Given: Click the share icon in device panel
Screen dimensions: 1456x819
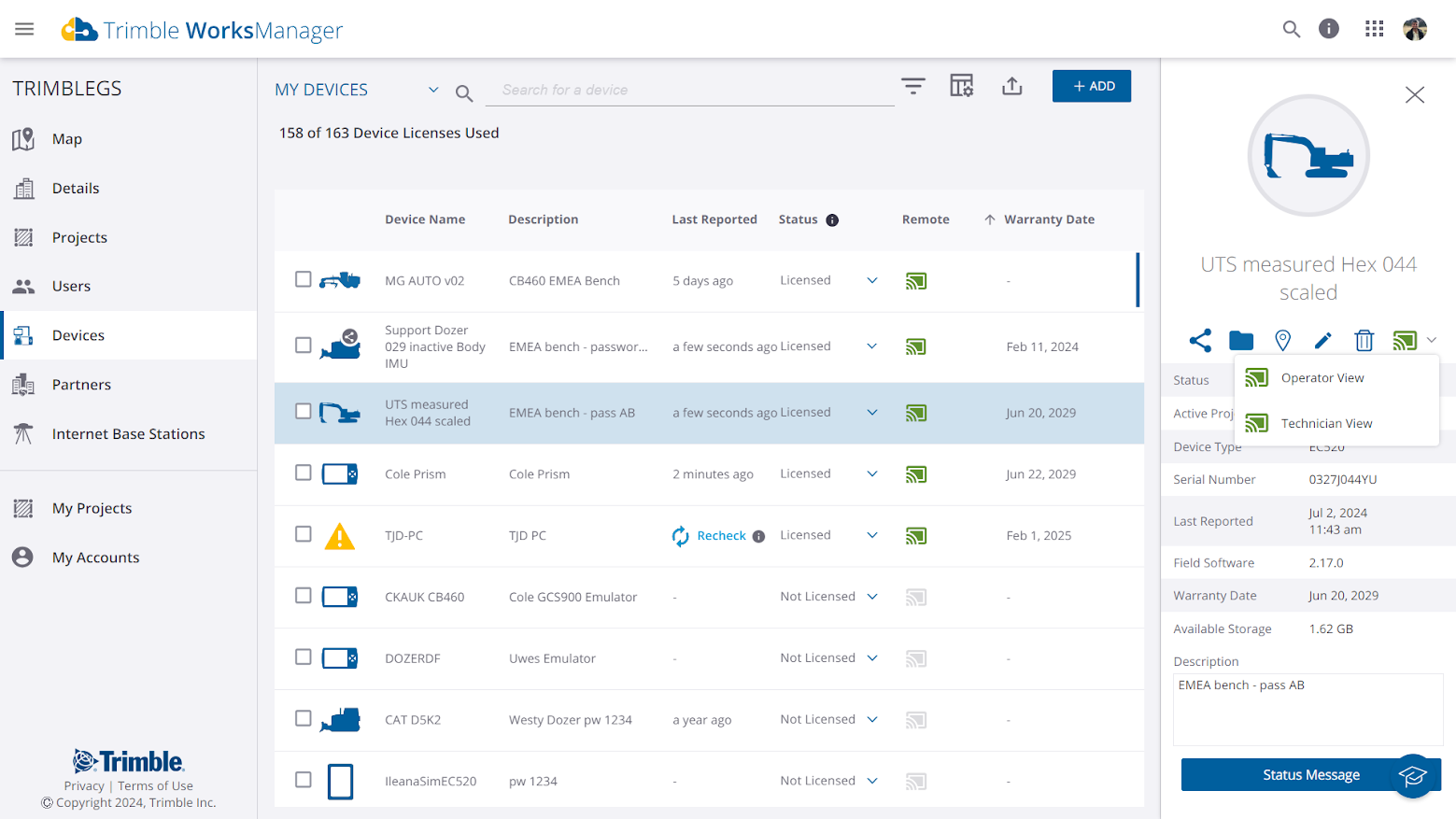Looking at the screenshot, I should (1200, 341).
